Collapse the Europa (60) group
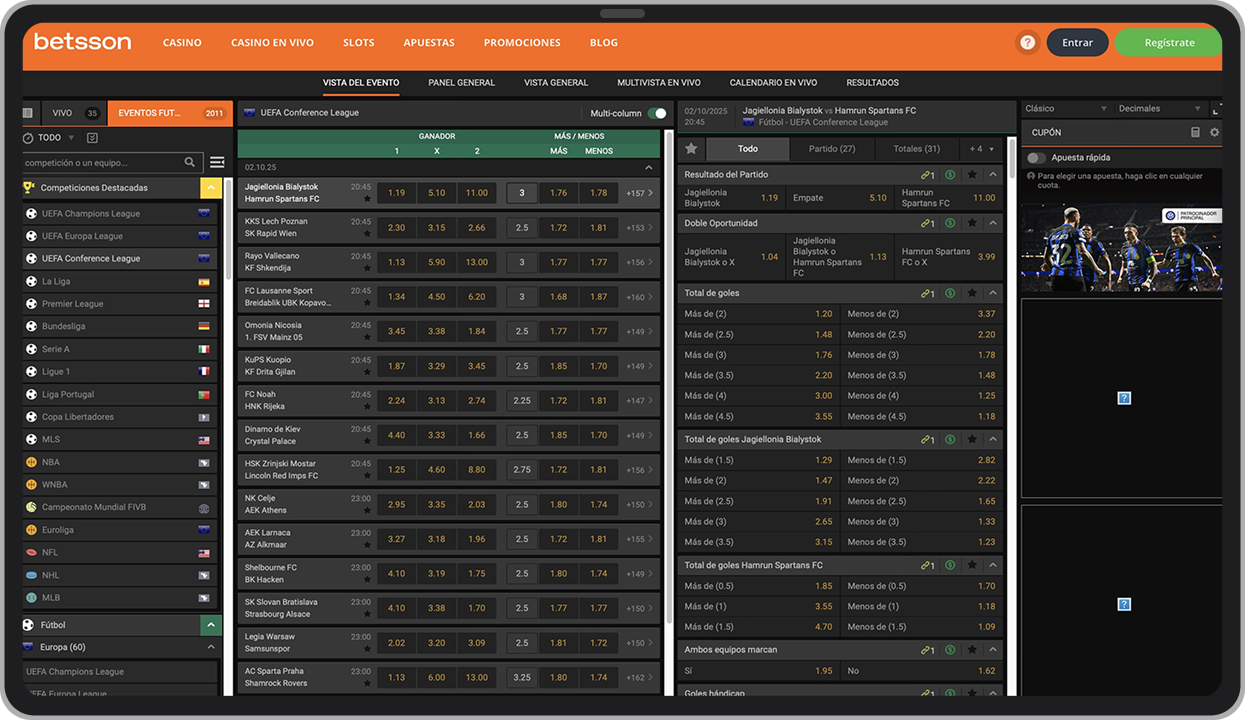1245x720 pixels. [211, 647]
